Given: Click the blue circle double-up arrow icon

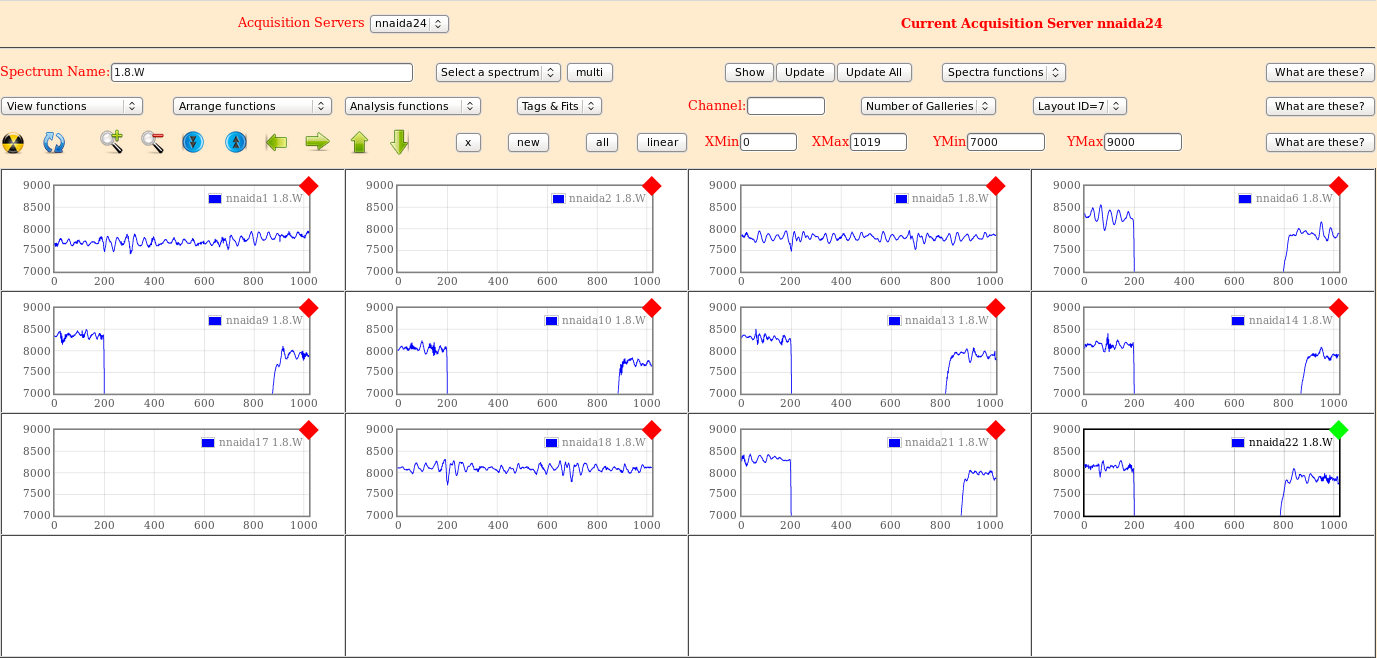Looking at the screenshot, I should point(235,142).
